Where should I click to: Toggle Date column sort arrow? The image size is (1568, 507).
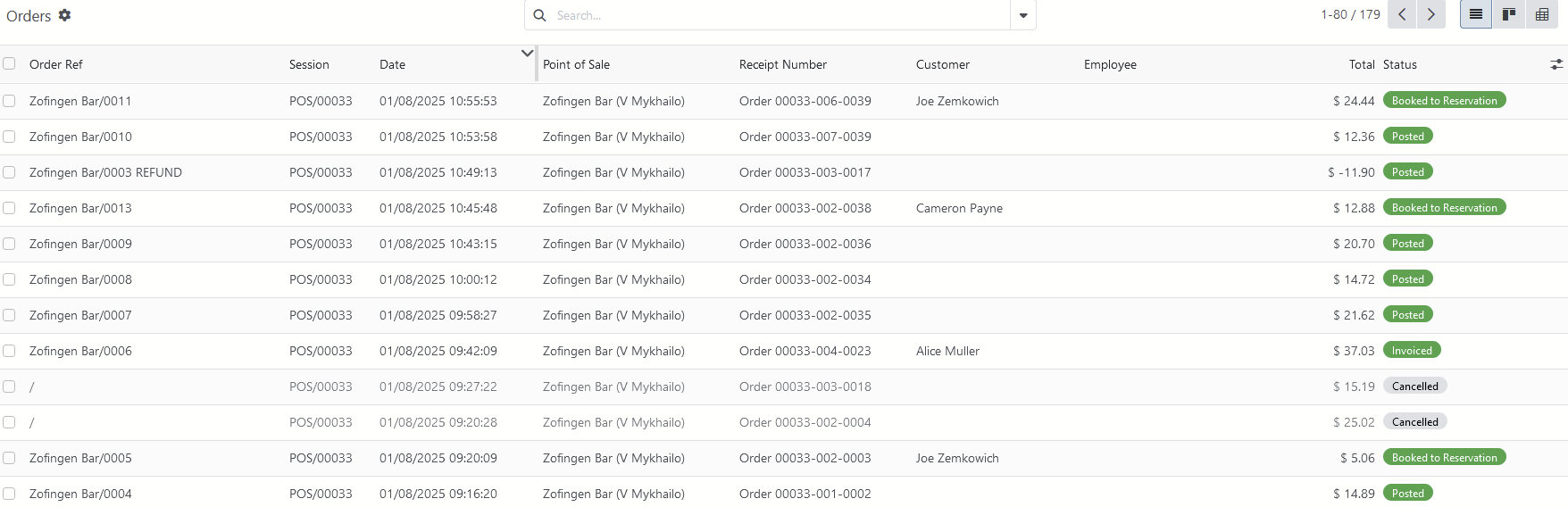(x=527, y=54)
